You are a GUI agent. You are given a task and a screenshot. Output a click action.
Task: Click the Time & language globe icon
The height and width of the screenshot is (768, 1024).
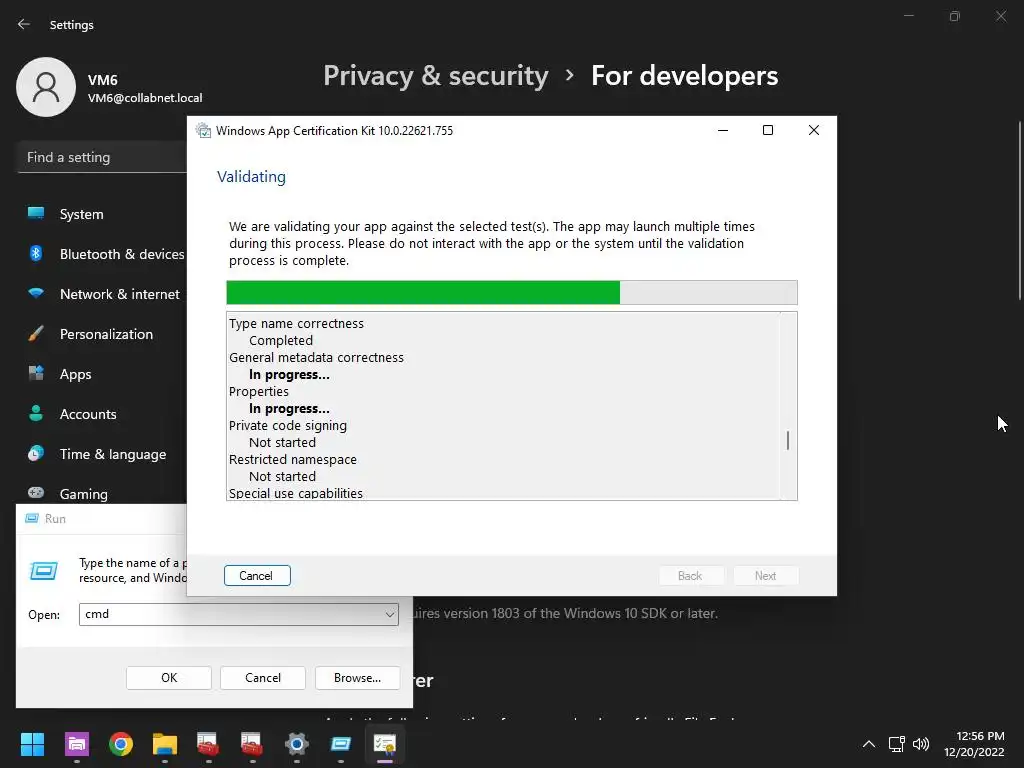36,453
